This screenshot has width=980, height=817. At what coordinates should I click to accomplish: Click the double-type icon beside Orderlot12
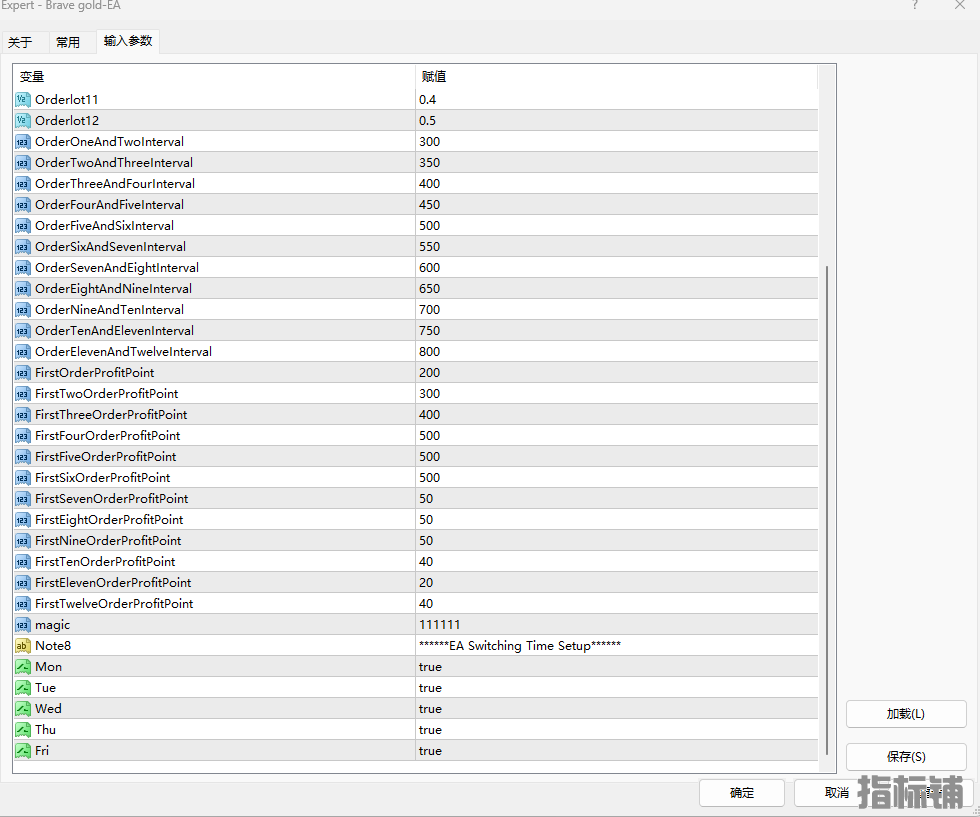click(x=22, y=121)
